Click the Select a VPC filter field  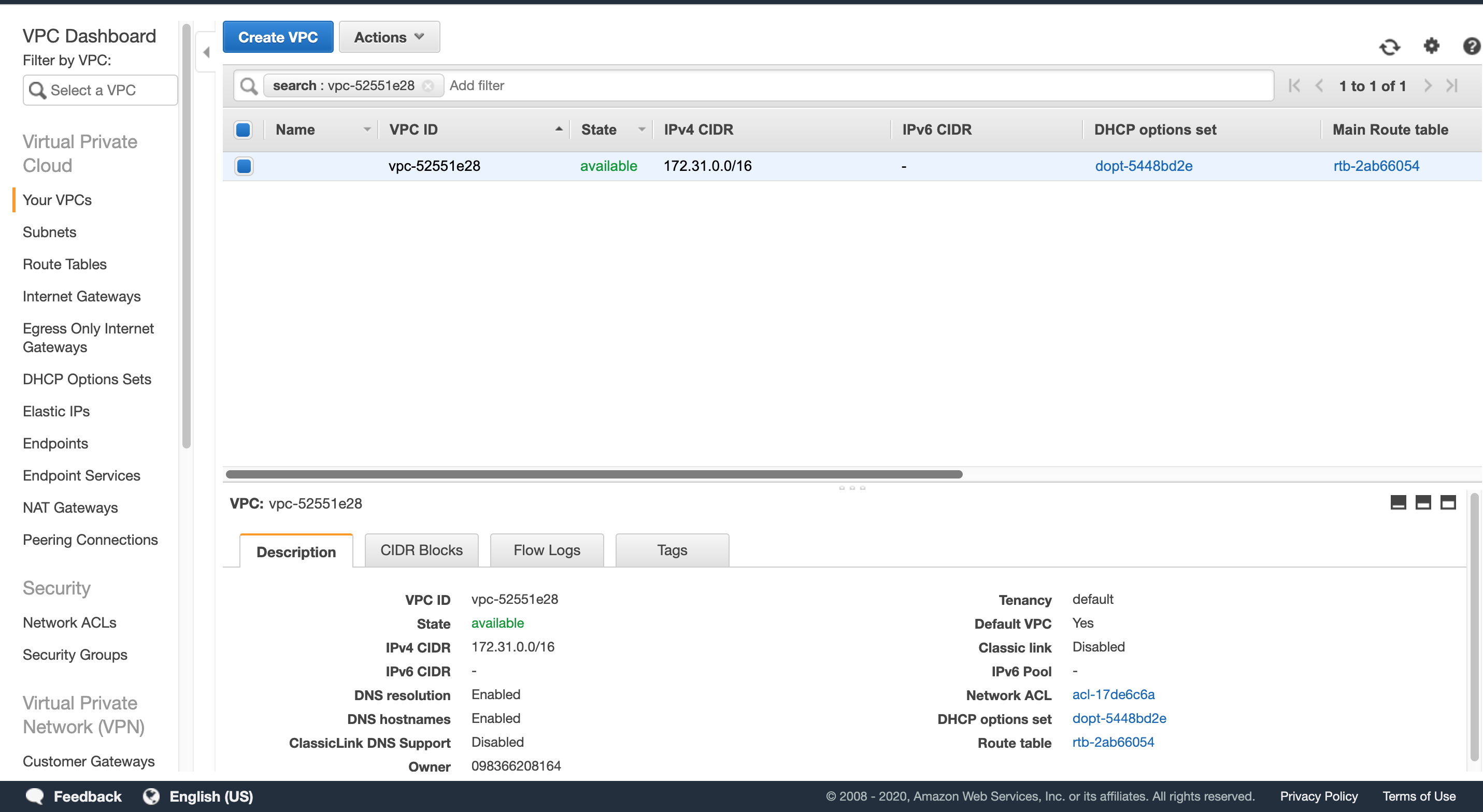click(x=101, y=90)
